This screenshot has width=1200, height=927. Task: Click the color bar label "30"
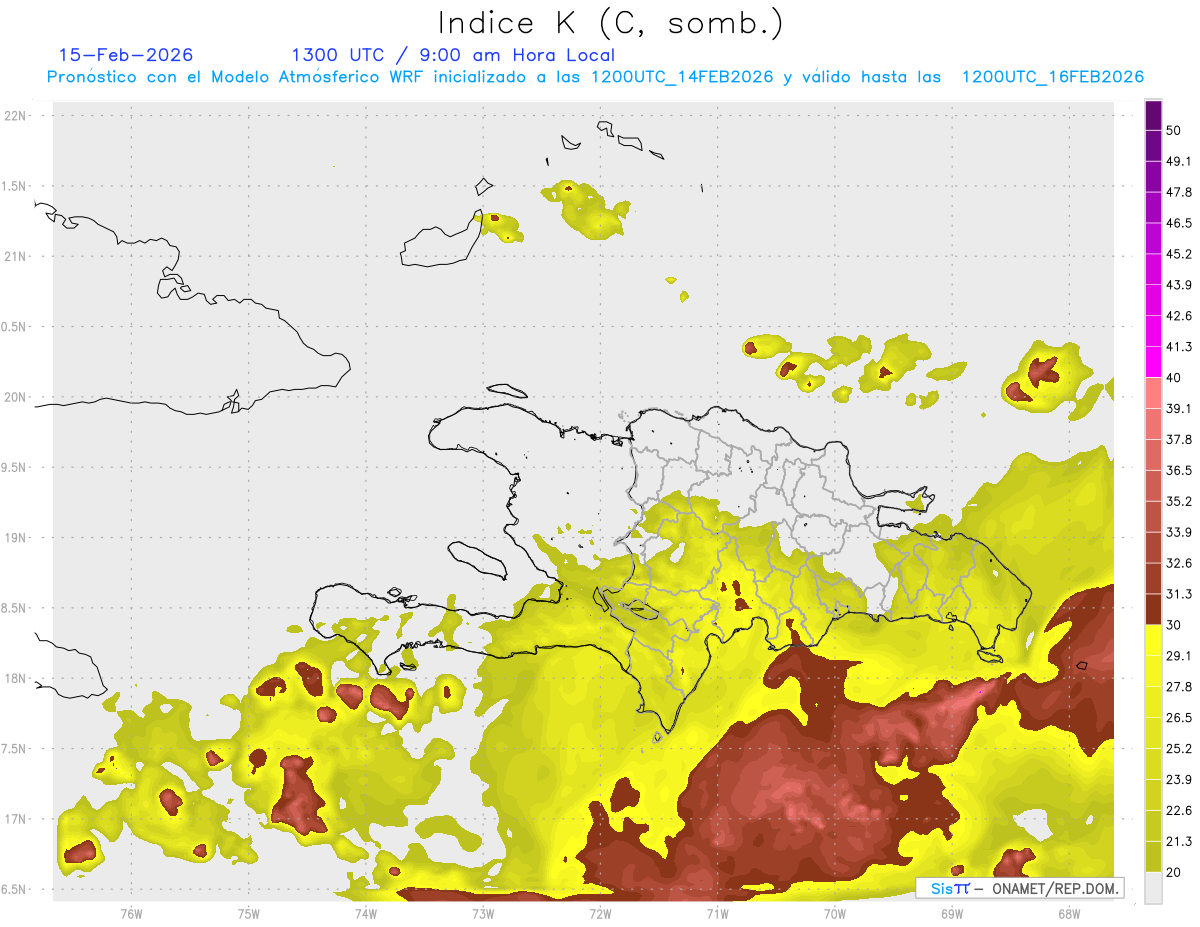pyautogui.click(x=1174, y=625)
